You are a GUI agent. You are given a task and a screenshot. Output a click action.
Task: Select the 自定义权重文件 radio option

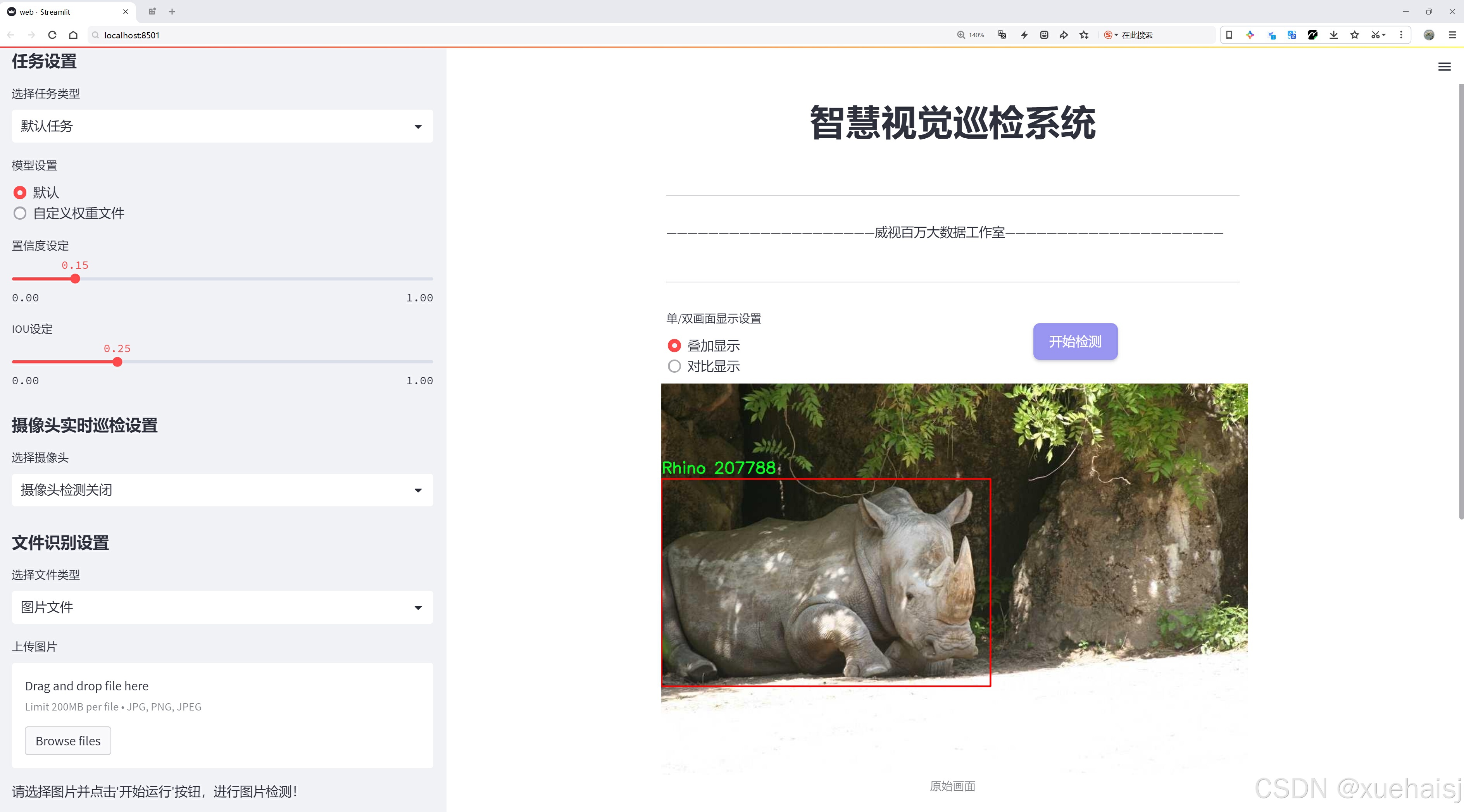(21, 213)
